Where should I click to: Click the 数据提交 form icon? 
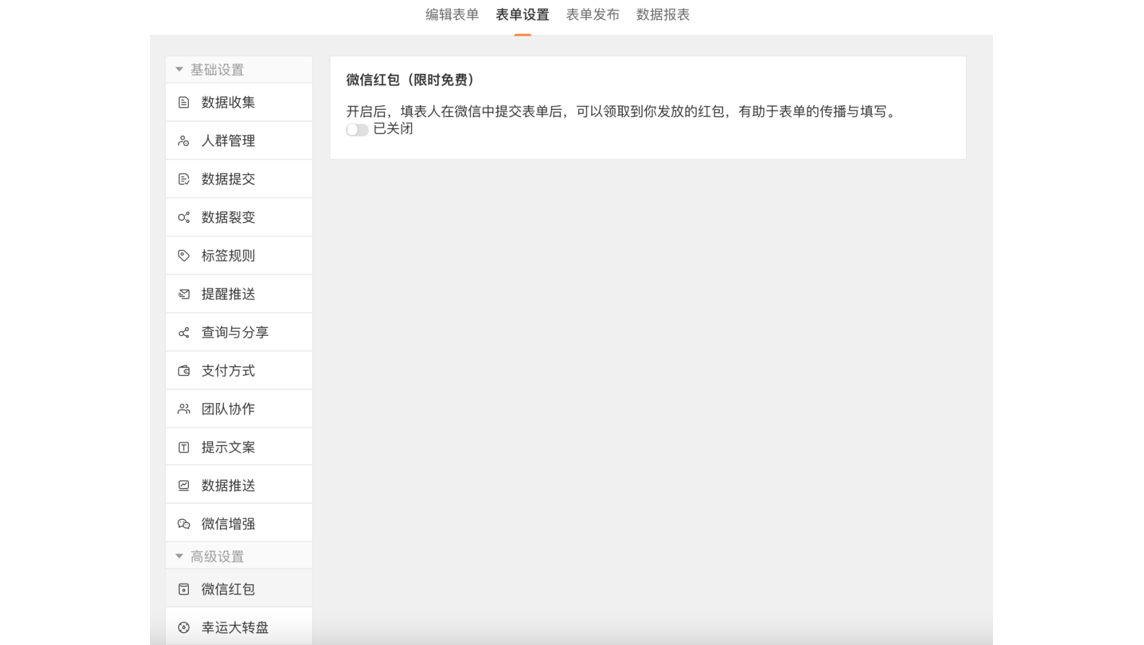[x=184, y=179]
